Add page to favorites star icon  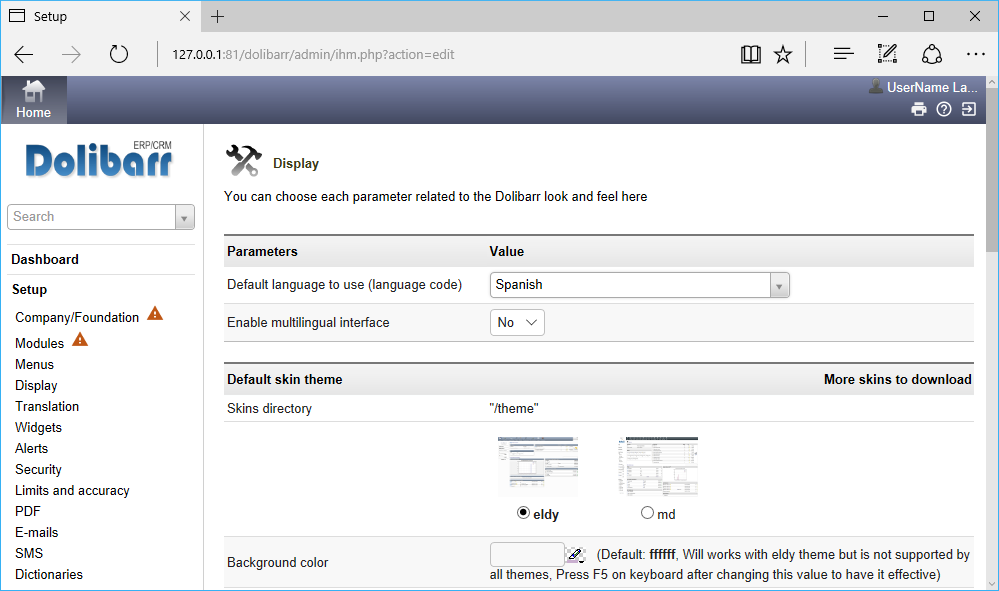click(783, 54)
